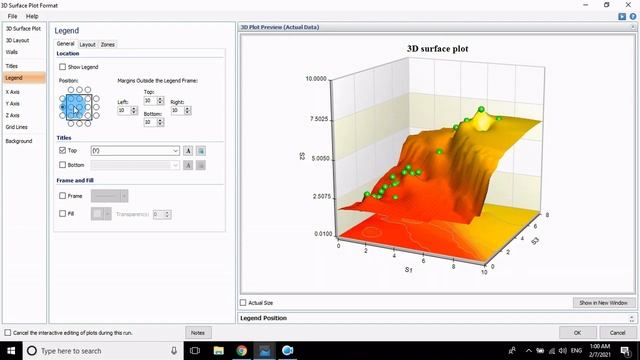Image resolution: width=640 pixels, height=360 pixels.
Task: Click the insert field icon beside Bottom title
Action: (x=201, y=165)
